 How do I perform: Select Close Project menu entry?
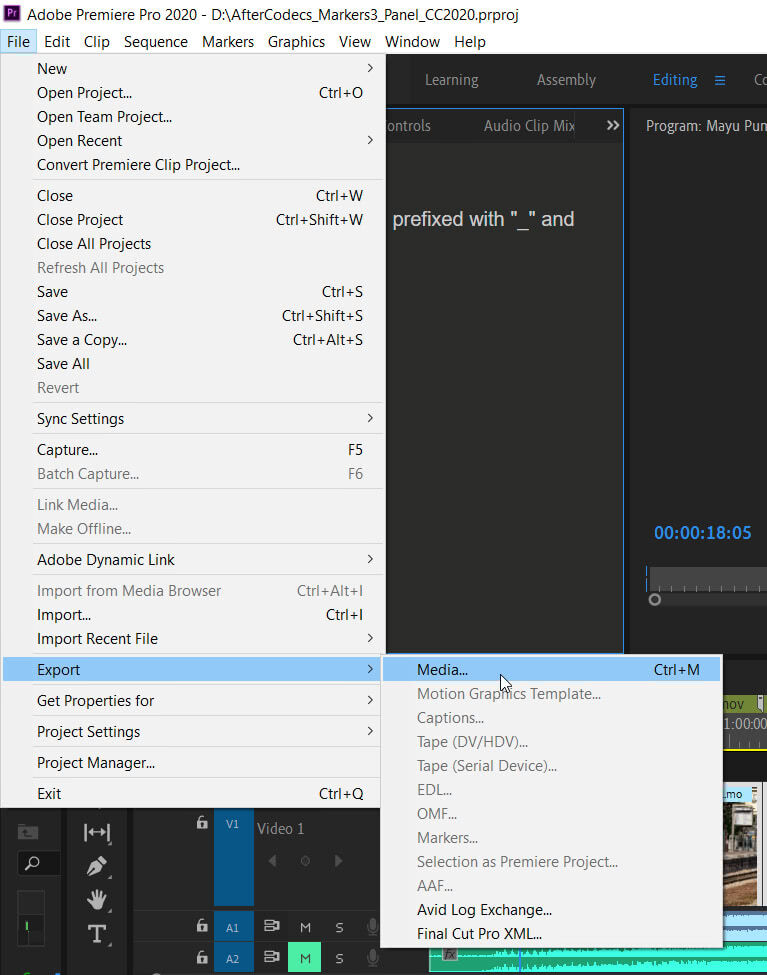pos(193,219)
